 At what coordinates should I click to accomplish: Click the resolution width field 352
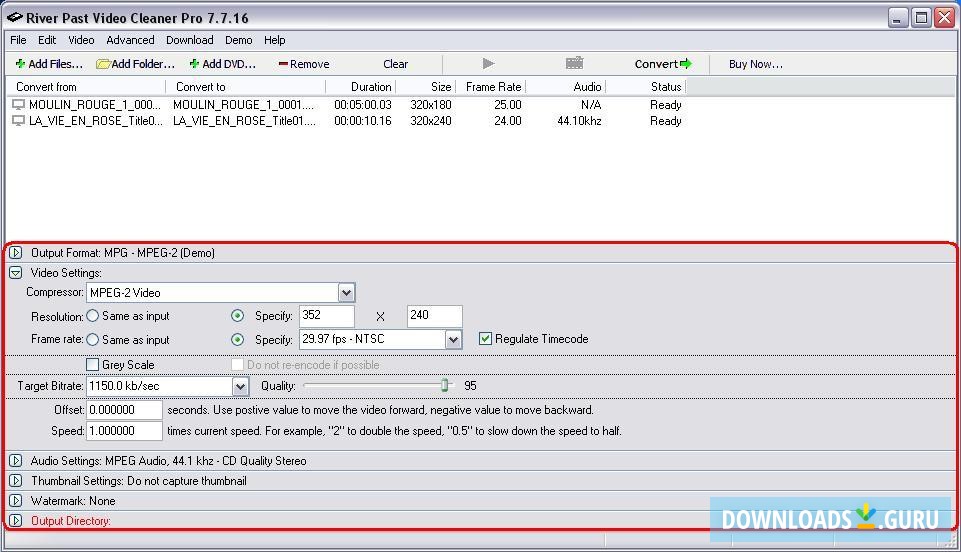pyautogui.click(x=327, y=316)
